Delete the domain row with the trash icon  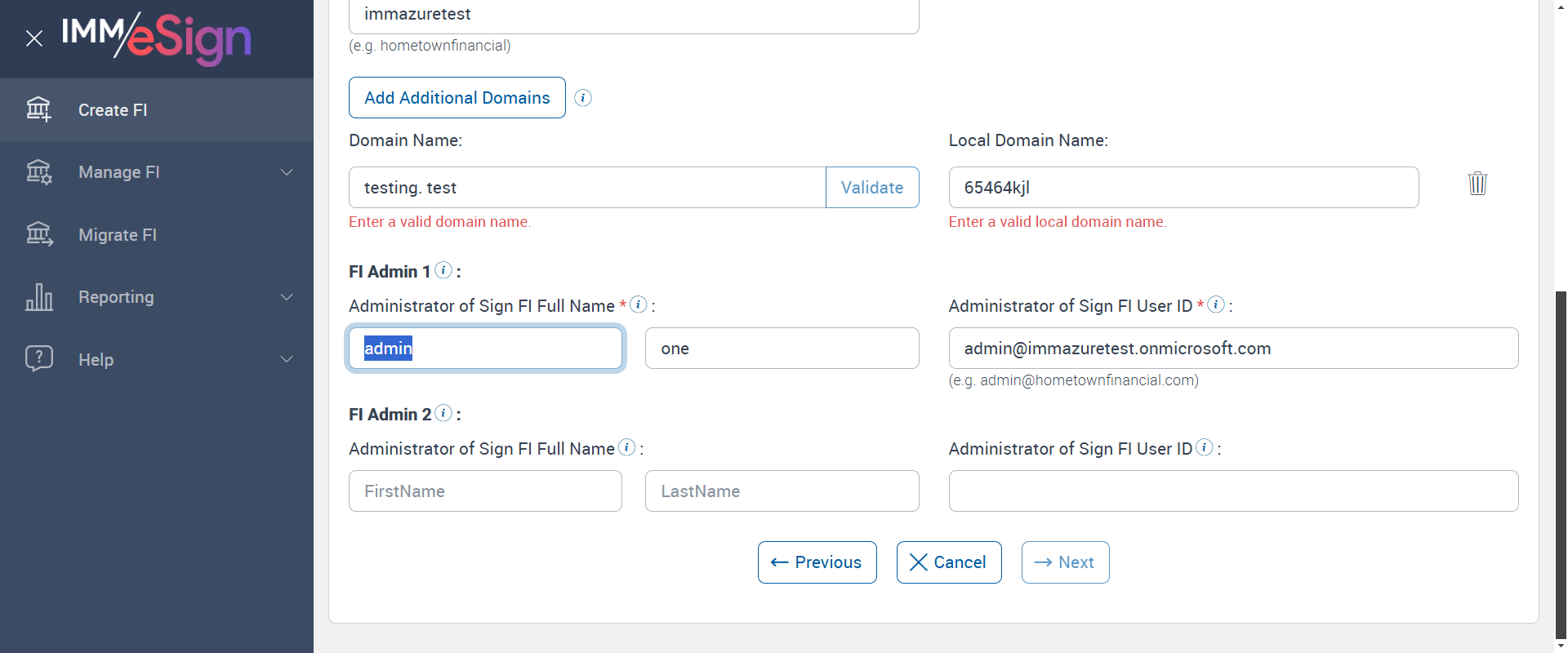click(x=1477, y=183)
